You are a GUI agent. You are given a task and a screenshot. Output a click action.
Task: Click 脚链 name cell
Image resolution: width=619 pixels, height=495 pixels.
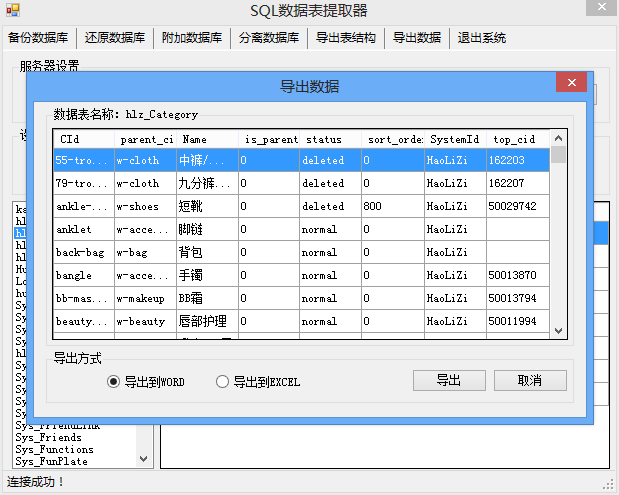tap(208, 229)
